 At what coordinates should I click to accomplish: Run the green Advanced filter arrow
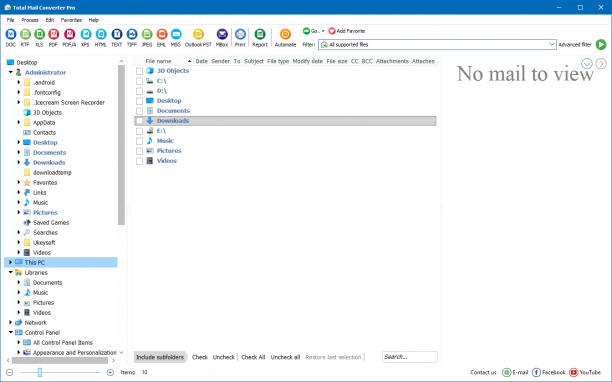point(601,44)
